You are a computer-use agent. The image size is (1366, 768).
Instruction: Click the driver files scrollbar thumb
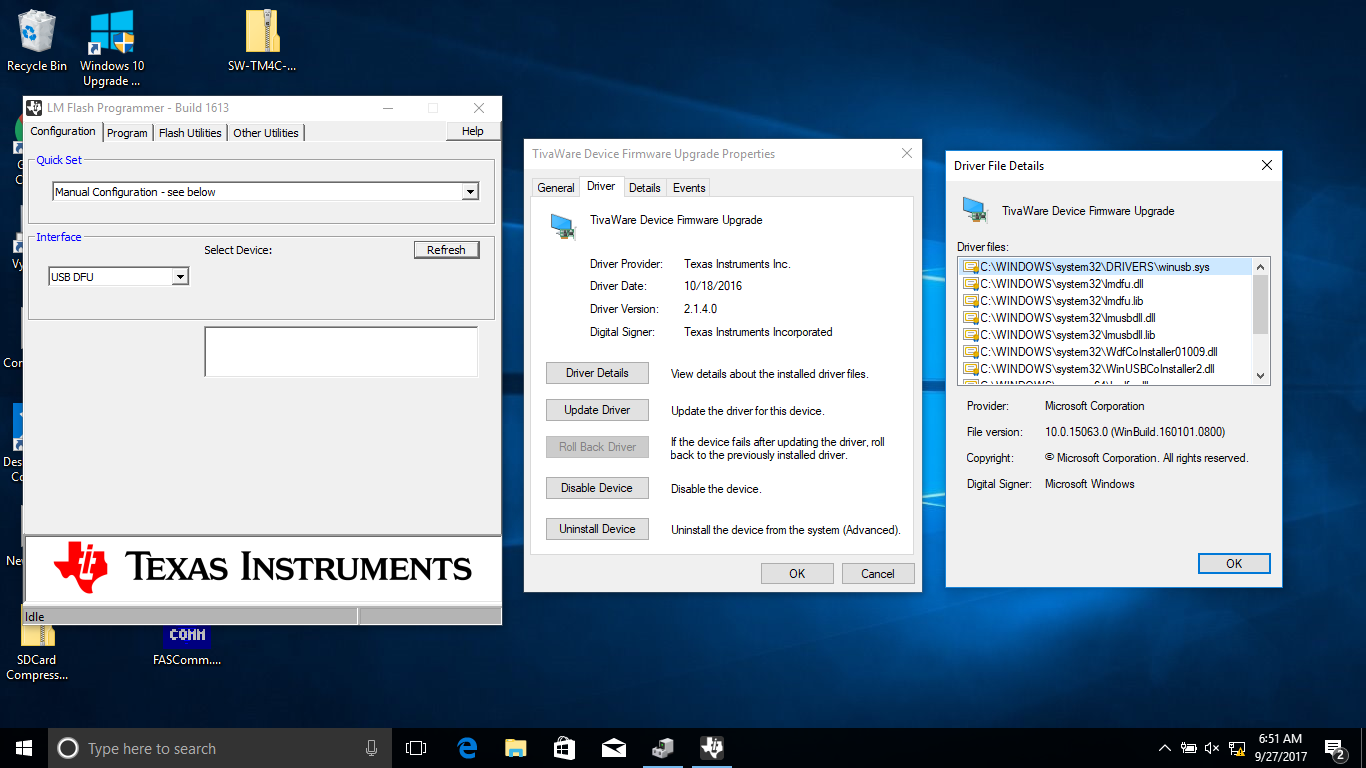pos(1261,304)
